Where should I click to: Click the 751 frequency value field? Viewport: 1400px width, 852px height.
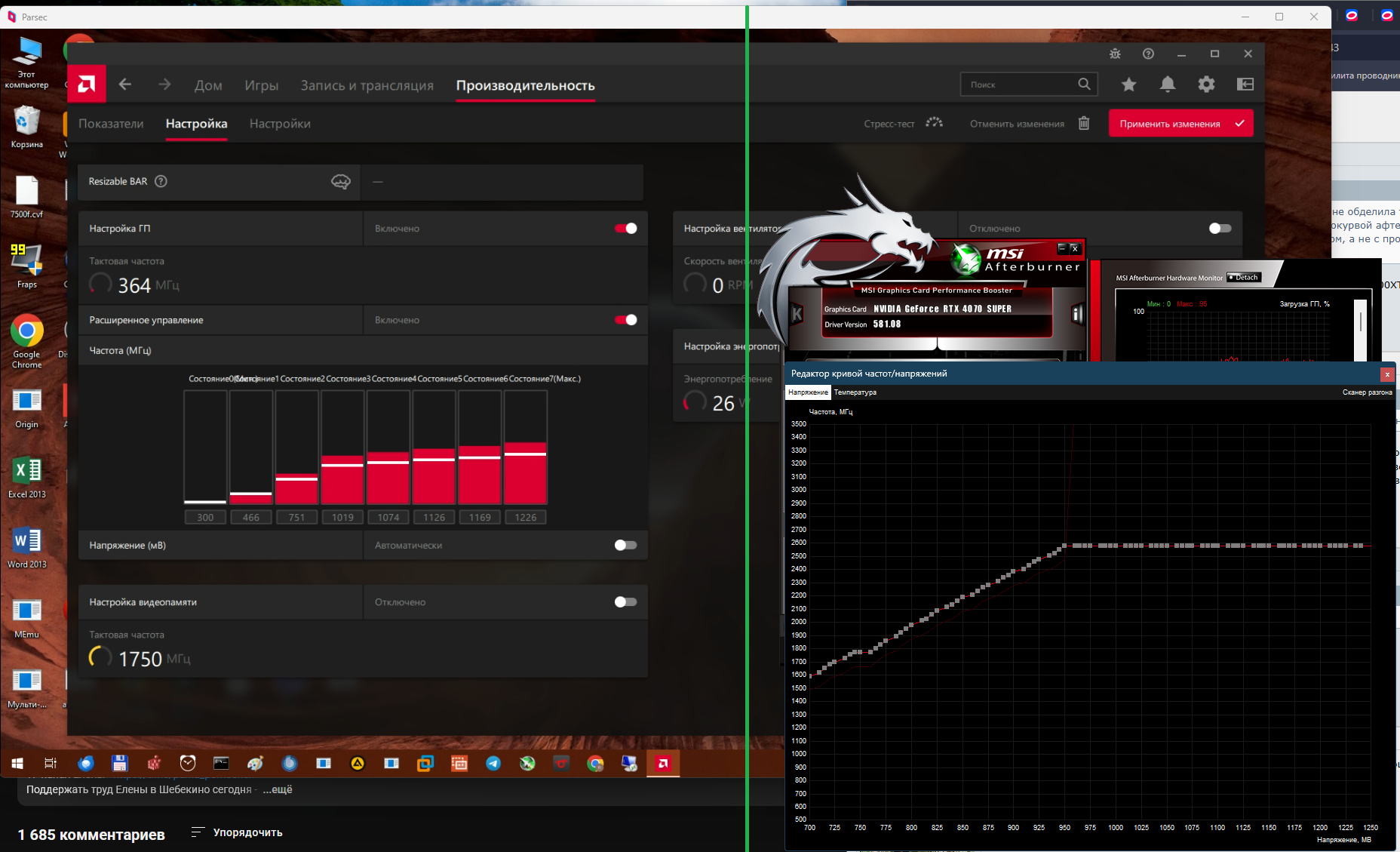296,517
